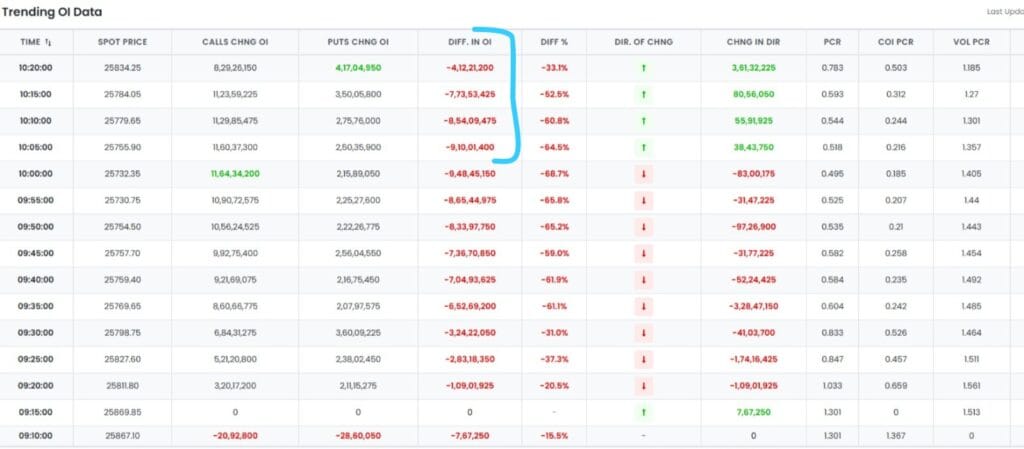Click the green up arrow in 09:15:00 row
Viewport: 1024px width, 449px height.
click(x=644, y=411)
